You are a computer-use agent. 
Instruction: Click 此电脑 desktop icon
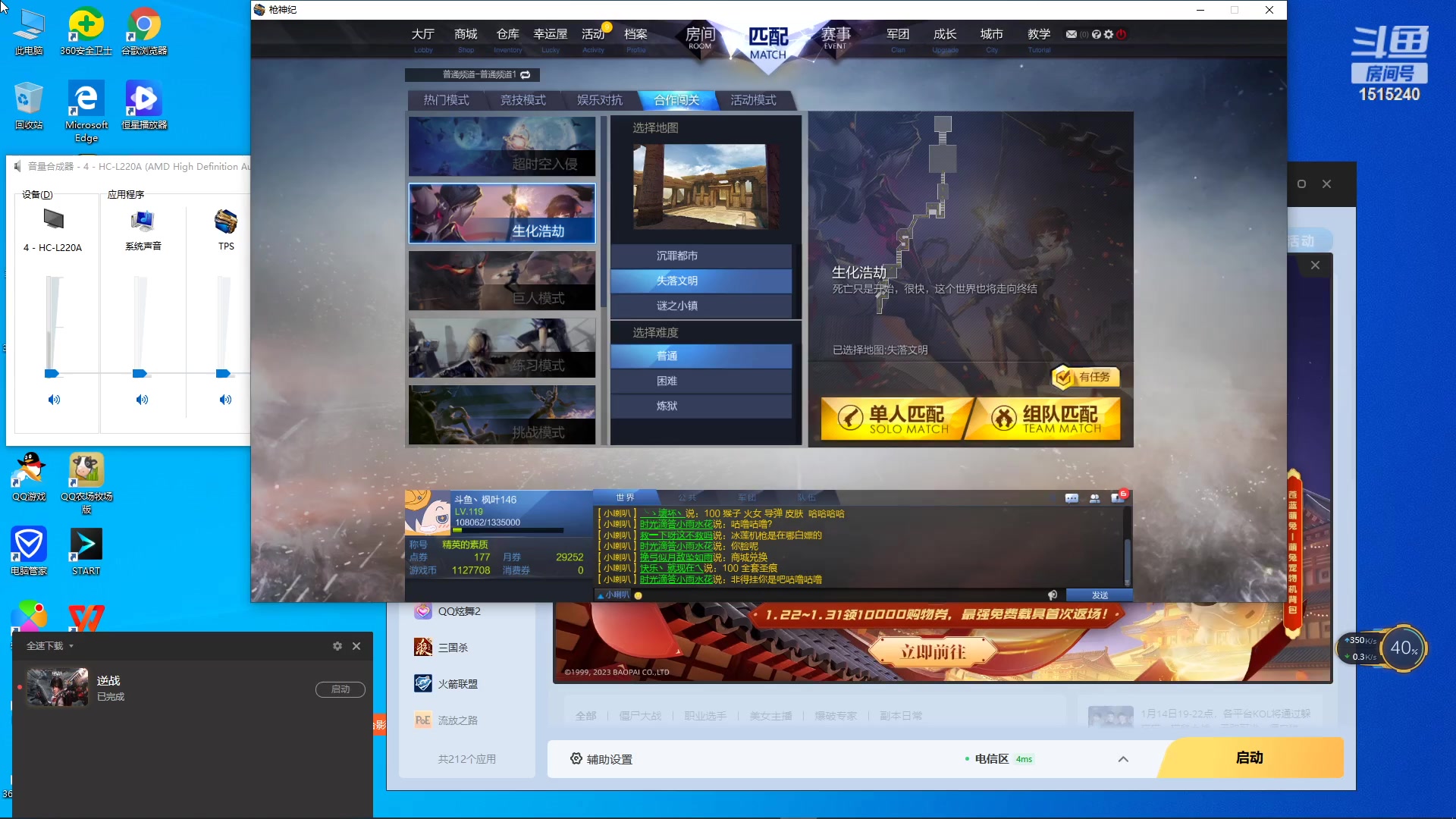point(29,32)
